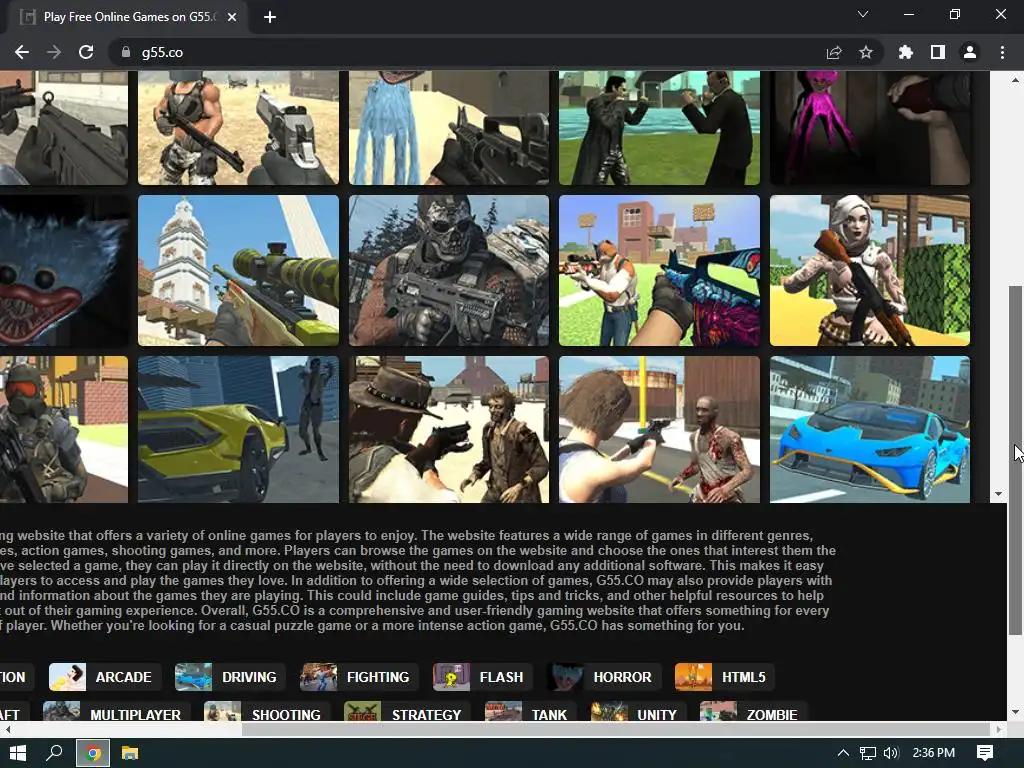
Task: Open the network status tray icon
Action: (867, 753)
